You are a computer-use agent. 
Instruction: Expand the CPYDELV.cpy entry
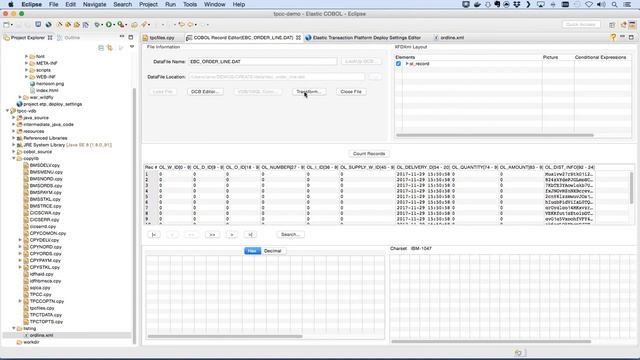[20, 240]
